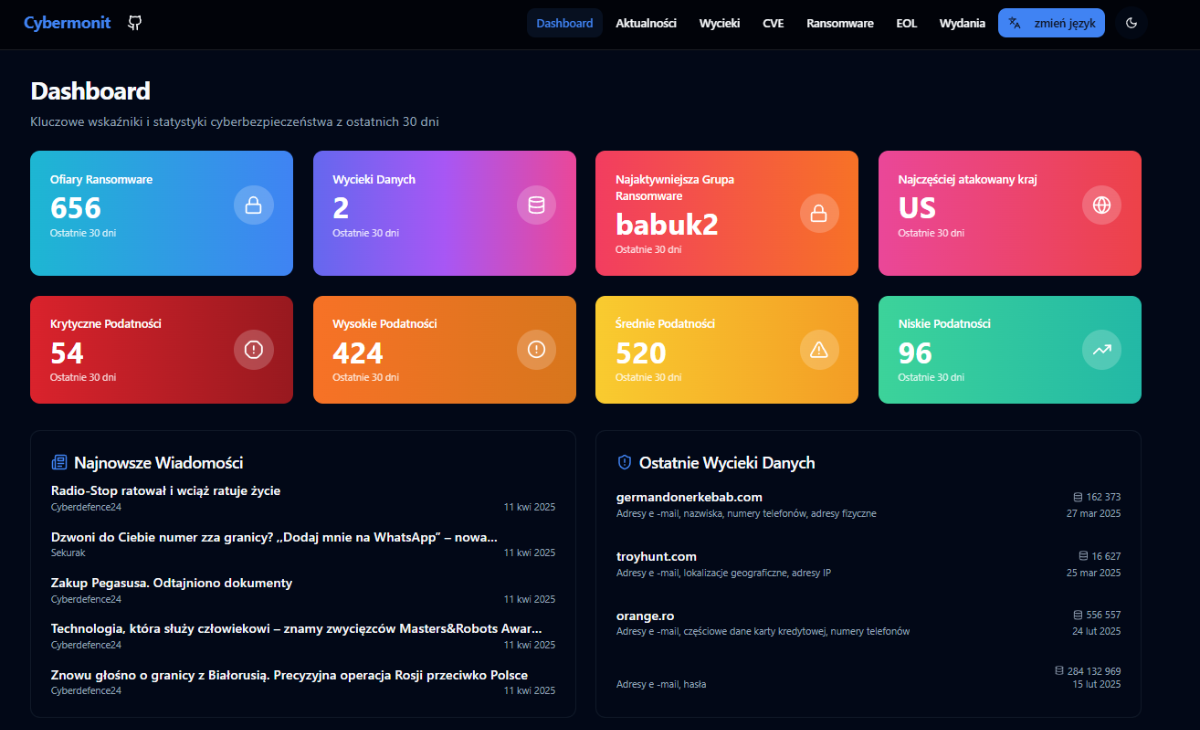Image resolution: width=1200 pixels, height=730 pixels.
Task: Click the globe icon on Najczęściej atakowany kraj
Action: point(1101,204)
